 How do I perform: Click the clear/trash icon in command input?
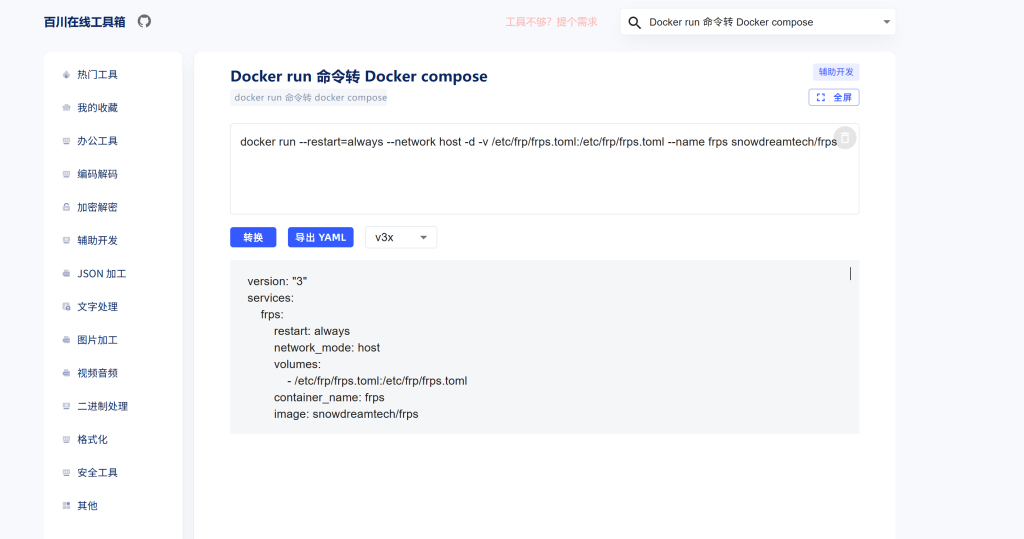[844, 138]
